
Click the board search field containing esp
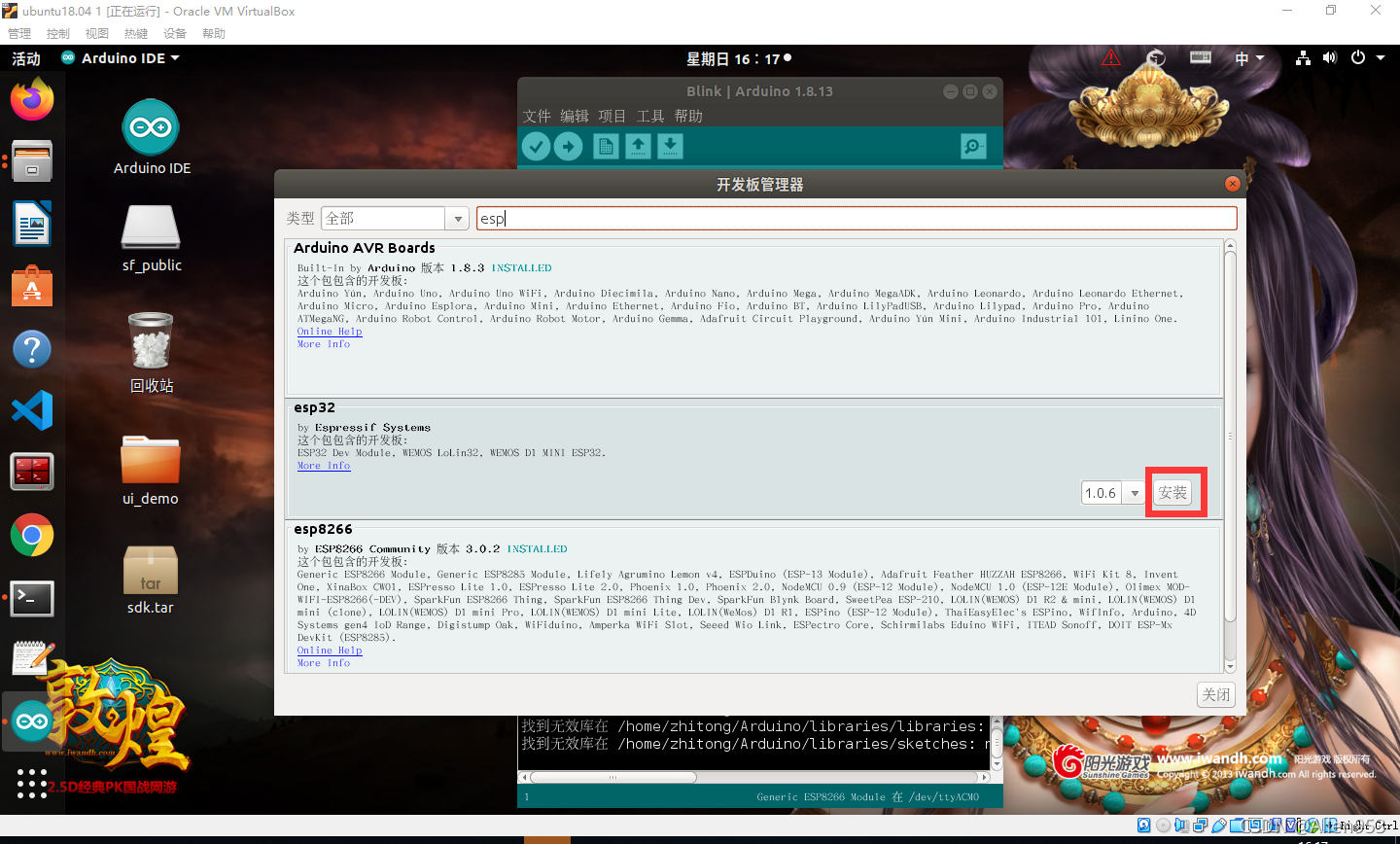pos(857,219)
